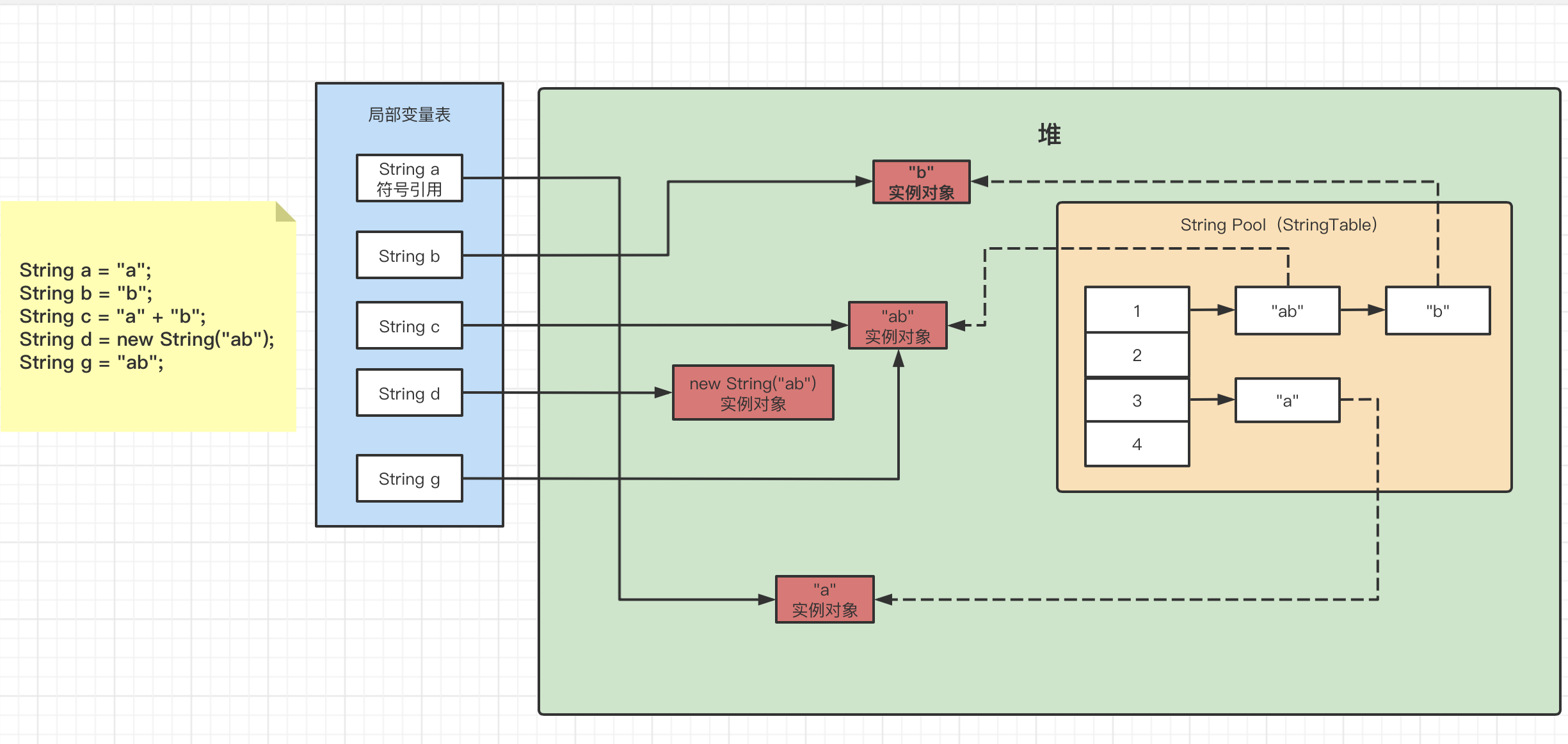Click the 局部变量表 title text

click(410, 115)
